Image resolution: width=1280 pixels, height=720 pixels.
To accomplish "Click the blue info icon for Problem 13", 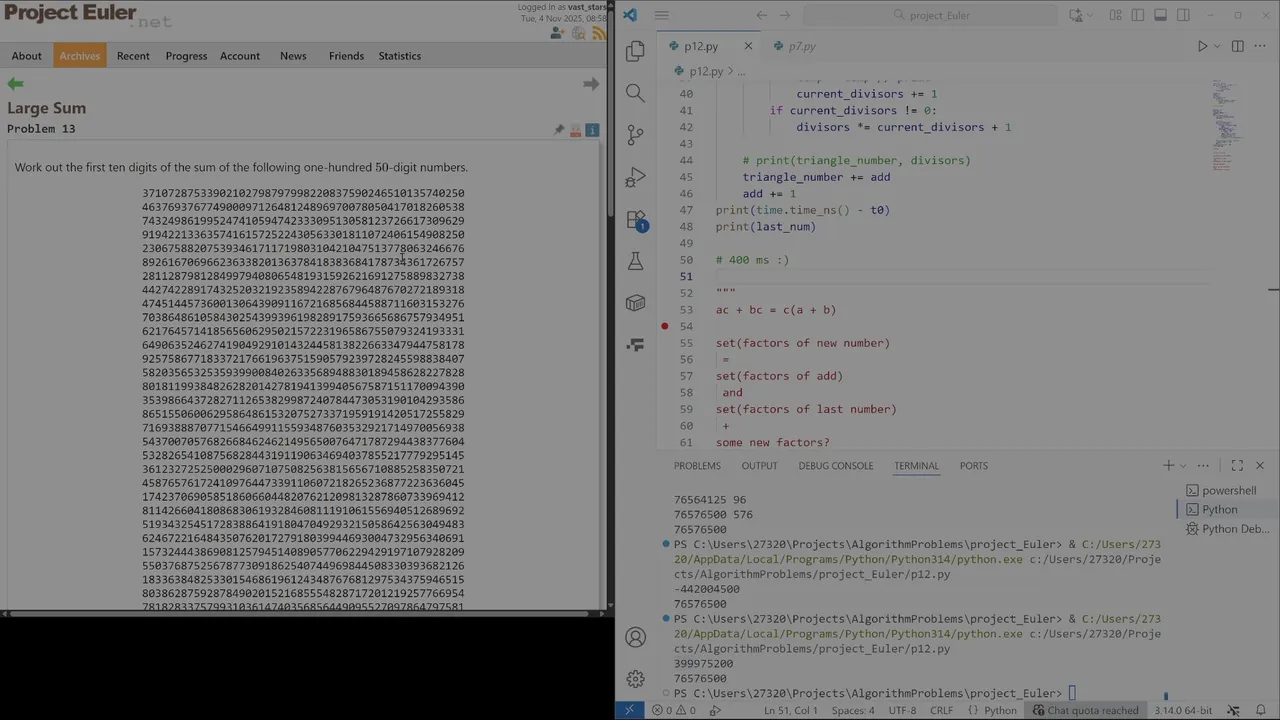I will (592, 130).
